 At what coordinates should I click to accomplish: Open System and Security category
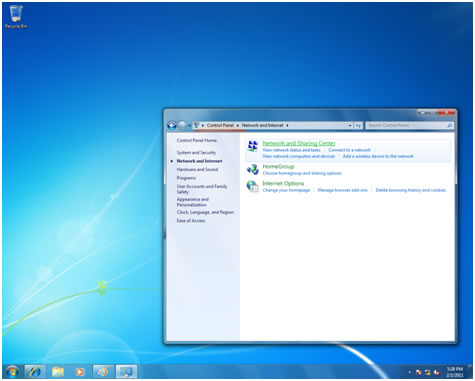196,153
